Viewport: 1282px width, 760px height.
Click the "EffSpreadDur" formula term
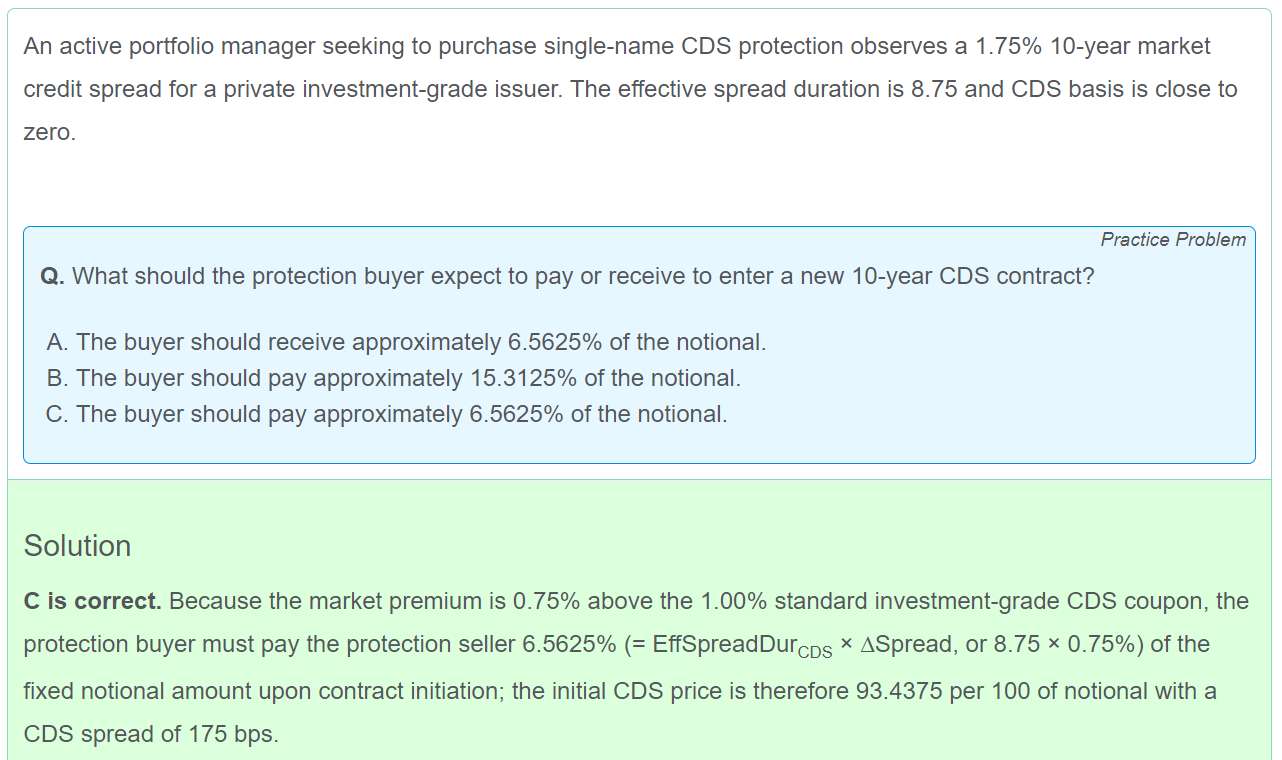724,645
